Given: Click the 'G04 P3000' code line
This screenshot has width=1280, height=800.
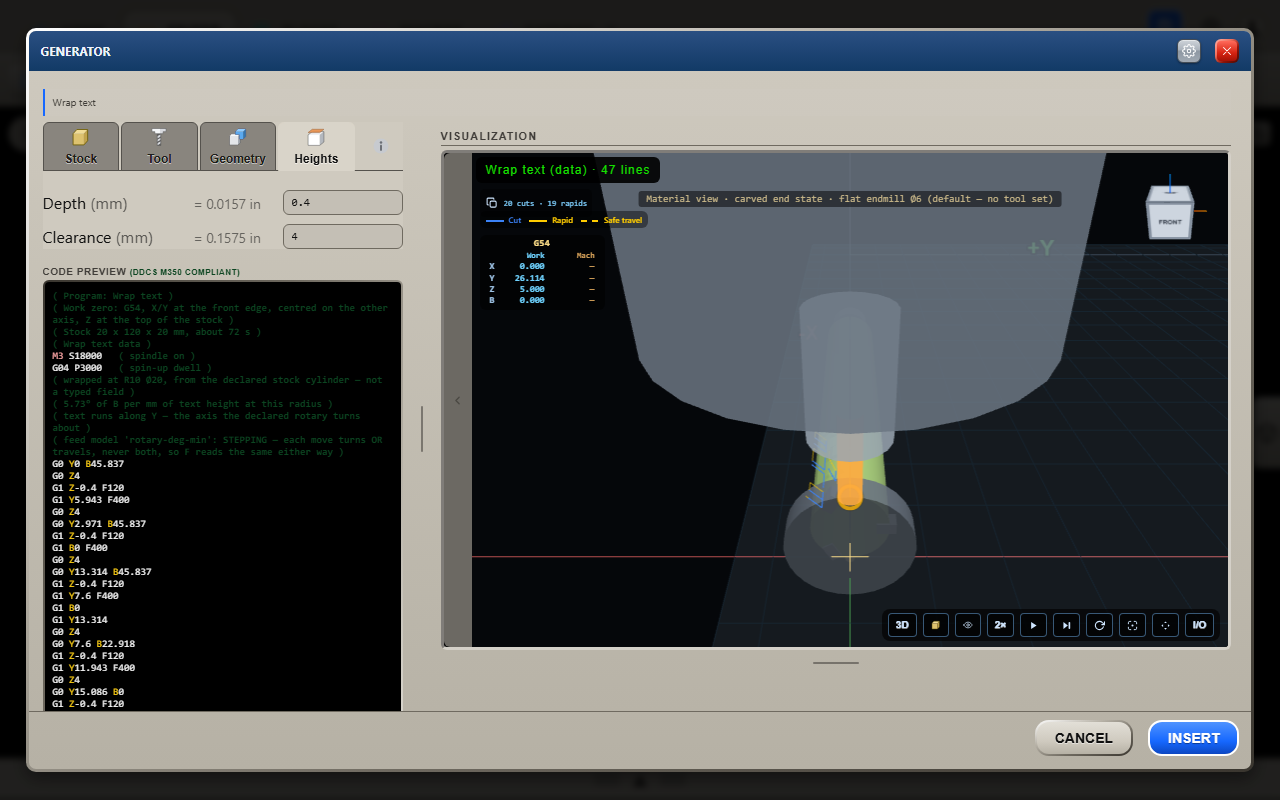Looking at the screenshot, I should click(x=77, y=368).
